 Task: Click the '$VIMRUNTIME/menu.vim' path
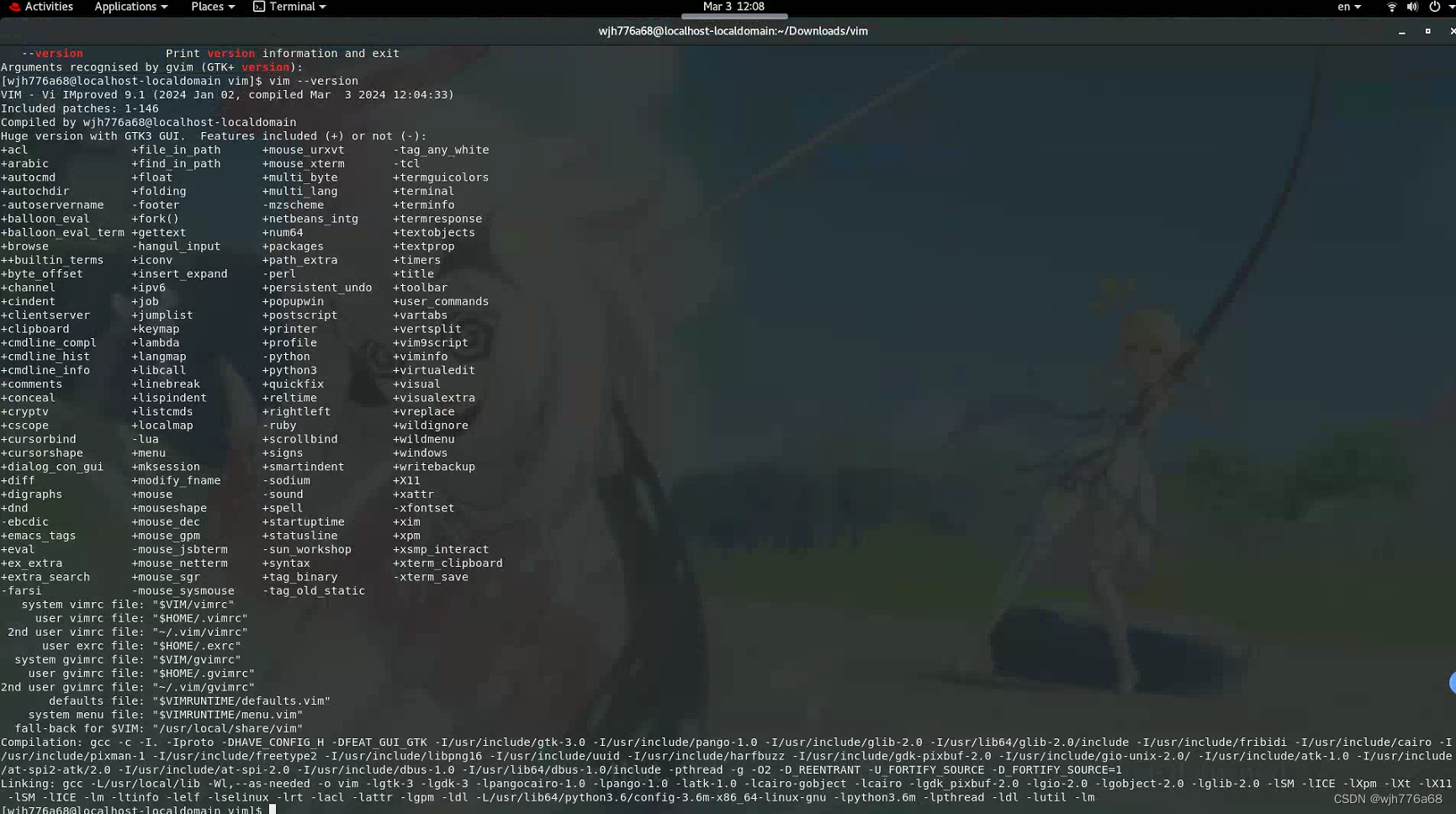click(x=228, y=715)
